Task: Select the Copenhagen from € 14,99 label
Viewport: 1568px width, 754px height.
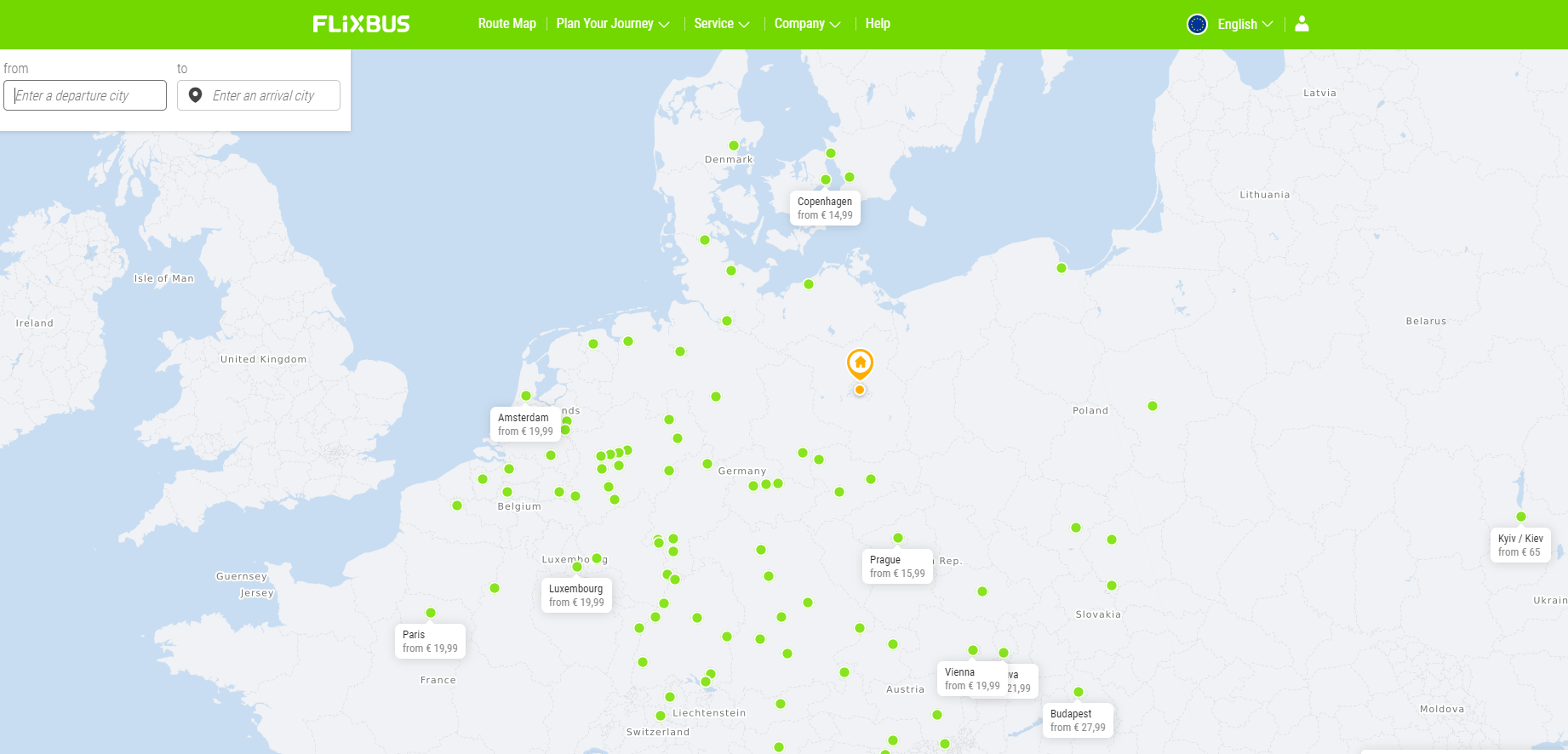Action: point(825,208)
